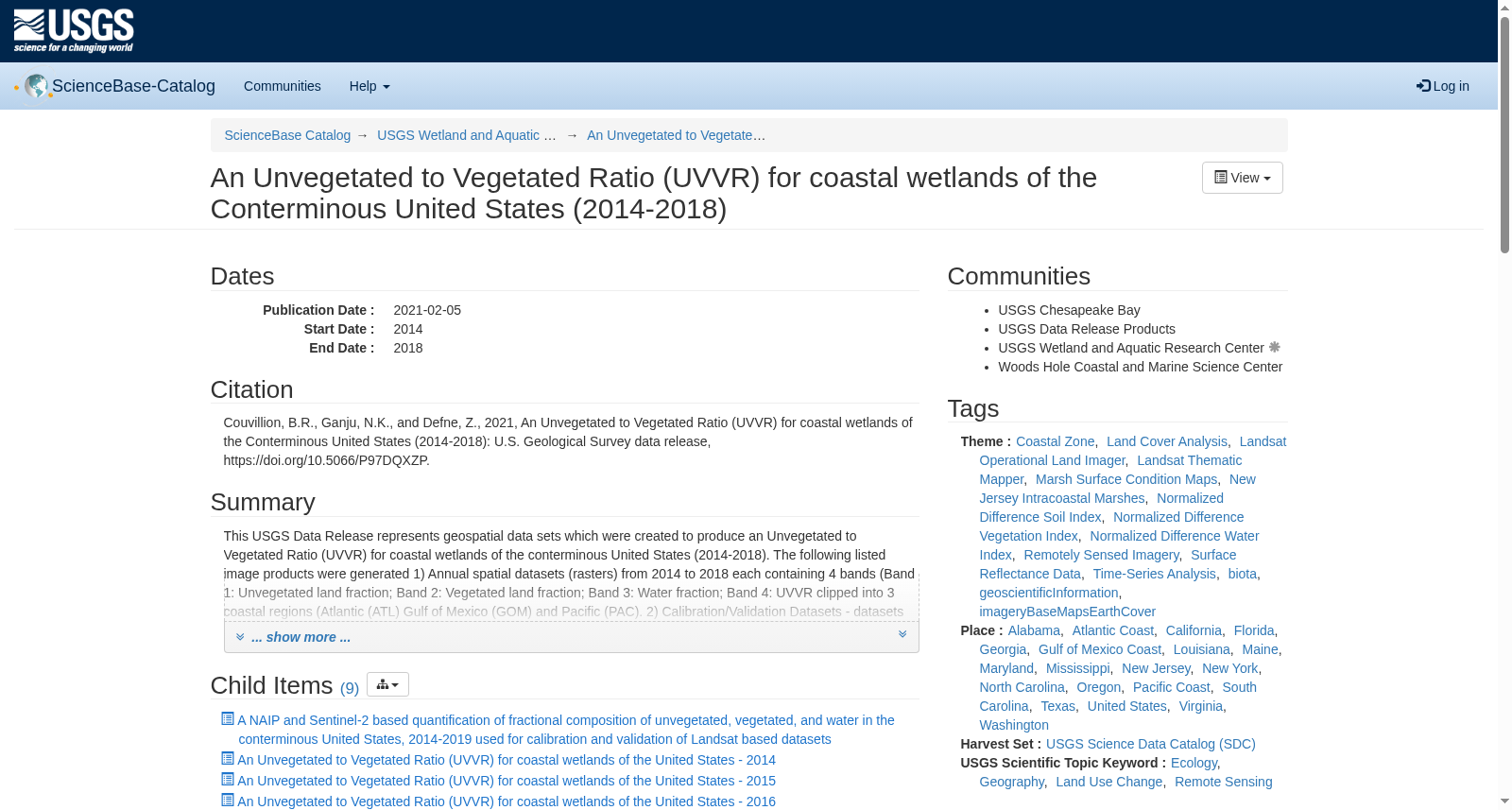This screenshot has width=1512, height=810.
Task: Open the UVVR United States 2014 link
Action: point(507,760)
